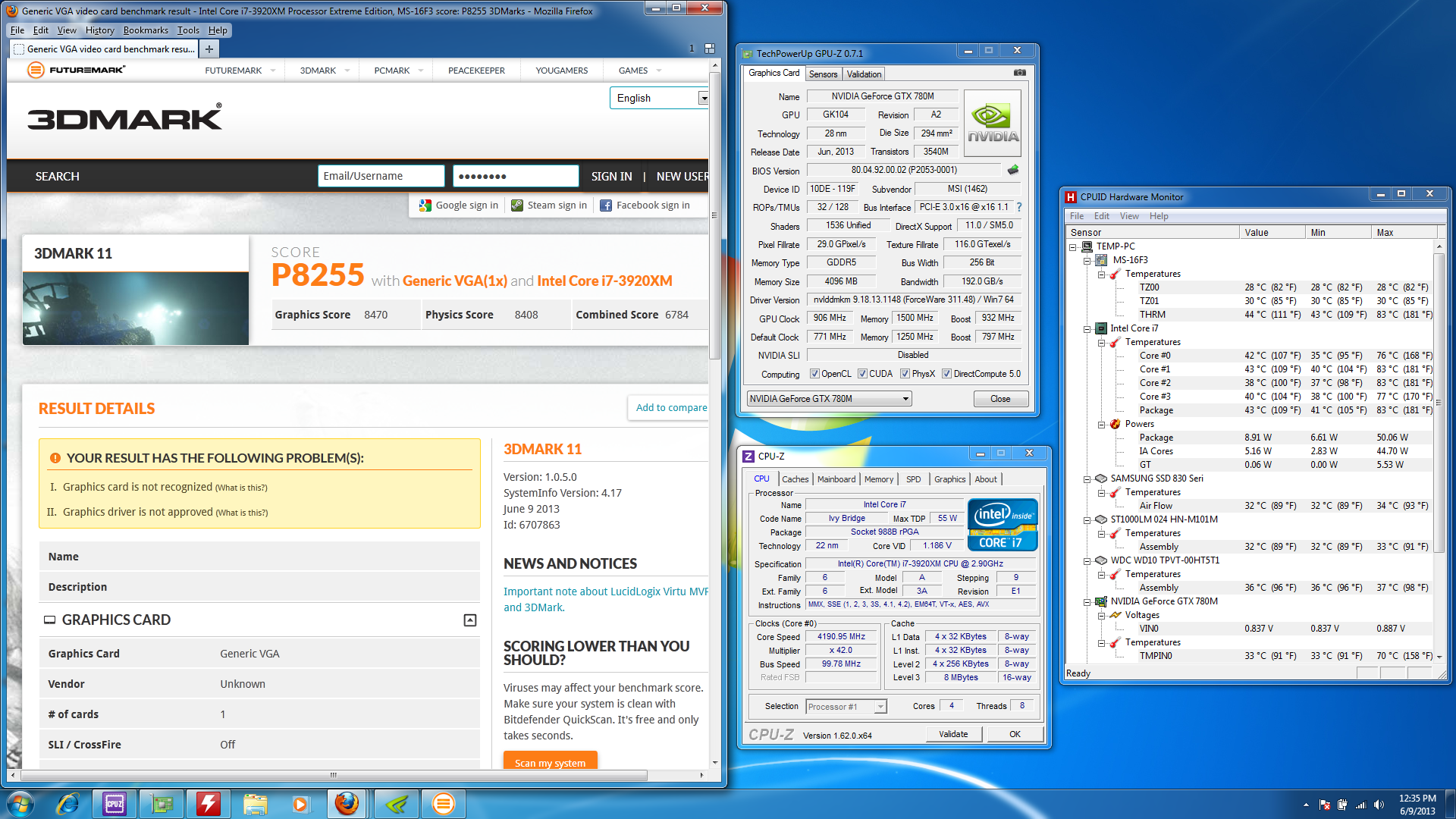Click the Validate button in CPU-Z
Image resolution: width=1456 pixels, height=819 pixels.
953,734
